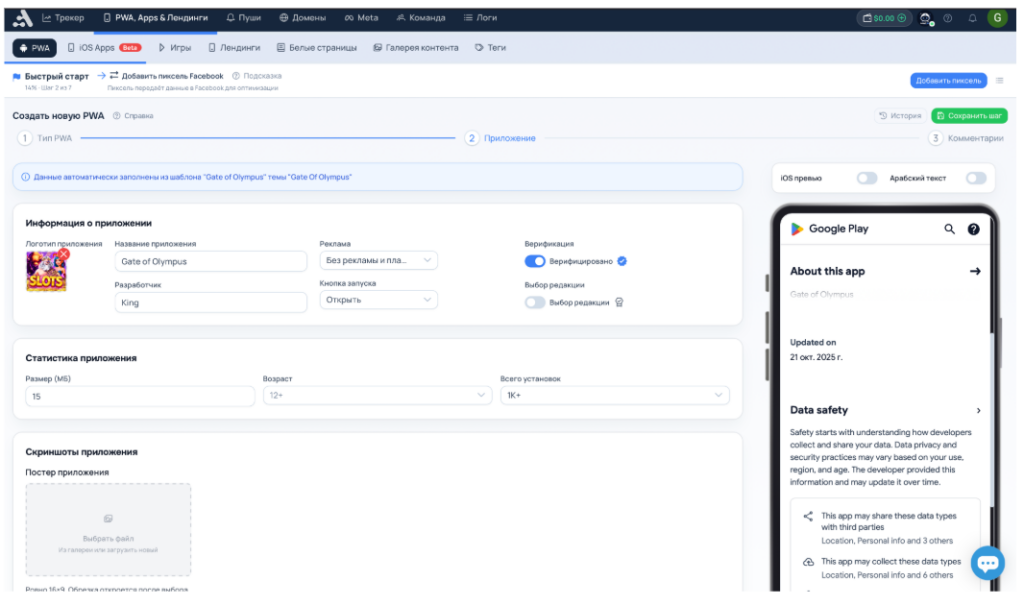Click the Быстрый старт flag icon
This screenshot has height=605, width=1024.
point(17,76)
